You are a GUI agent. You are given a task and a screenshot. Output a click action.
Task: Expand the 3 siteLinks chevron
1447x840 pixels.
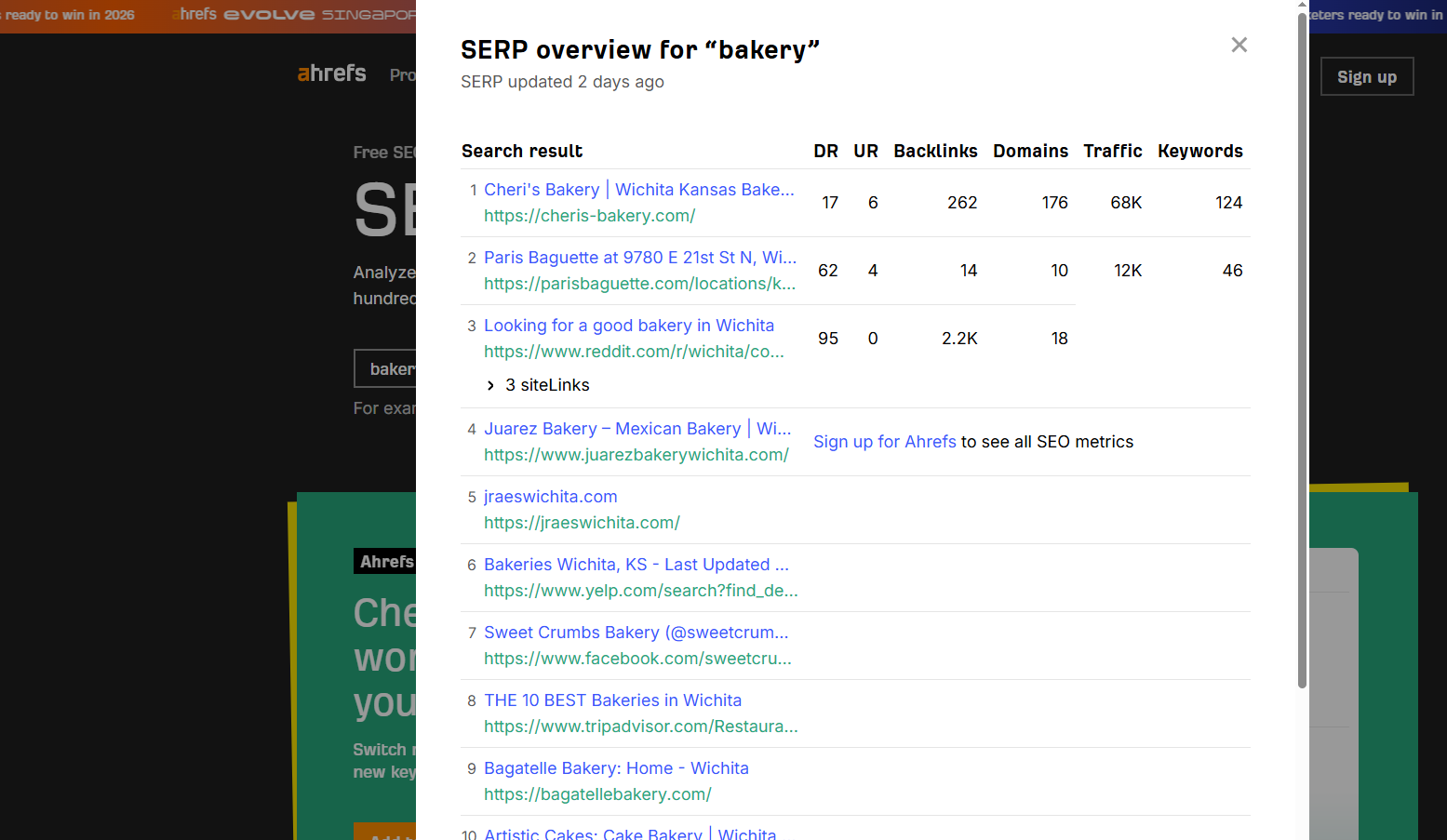[x=490, y=385]
